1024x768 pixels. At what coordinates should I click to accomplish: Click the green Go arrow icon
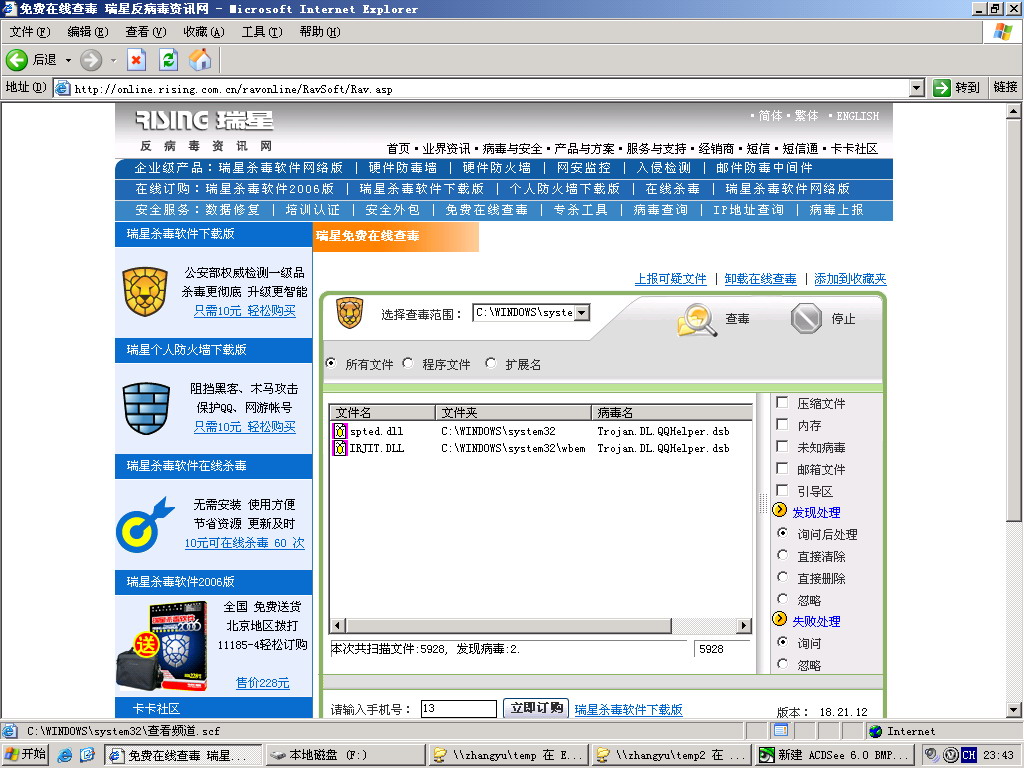(942, 88)
